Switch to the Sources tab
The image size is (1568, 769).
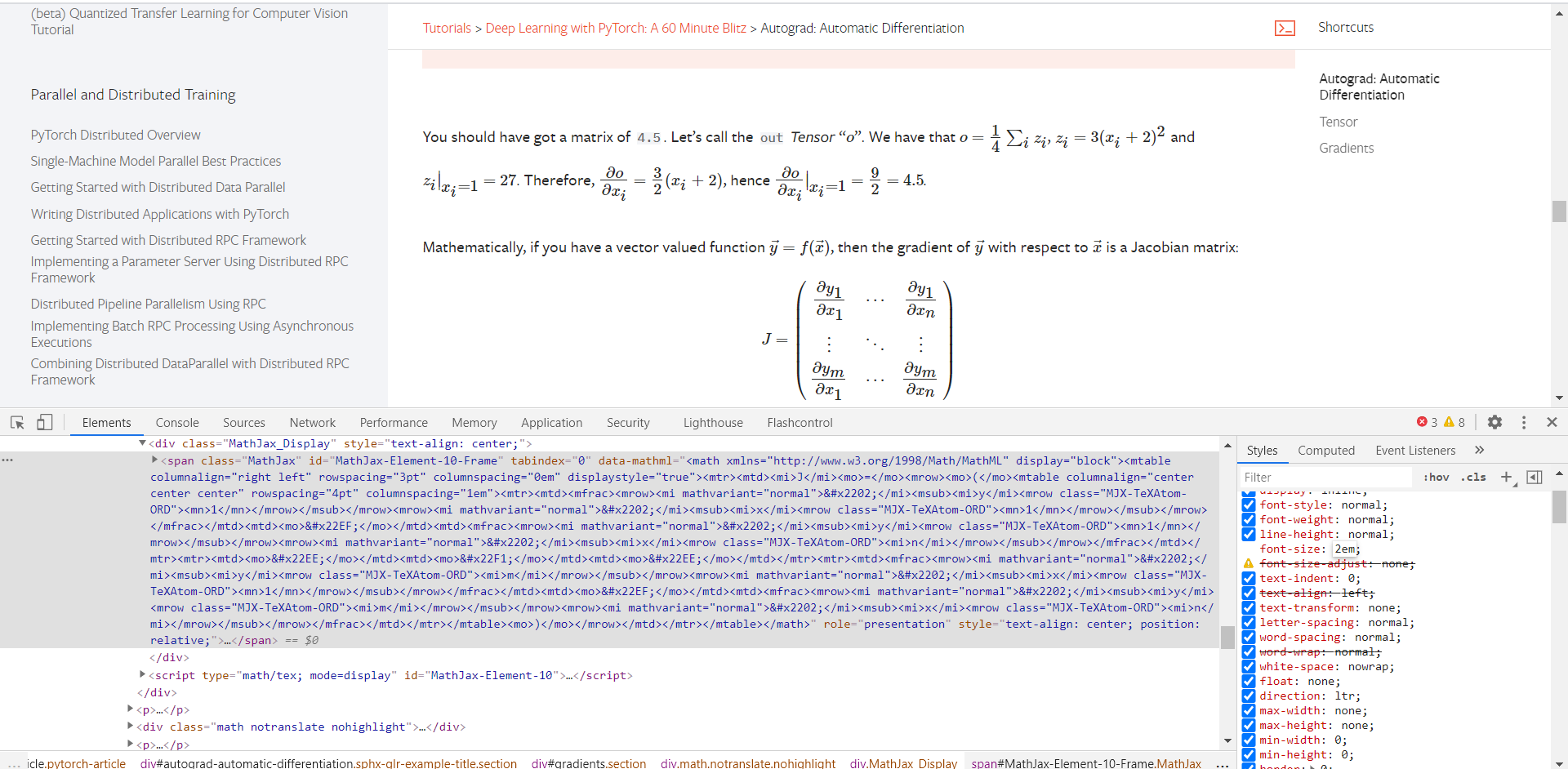(244, 422)
